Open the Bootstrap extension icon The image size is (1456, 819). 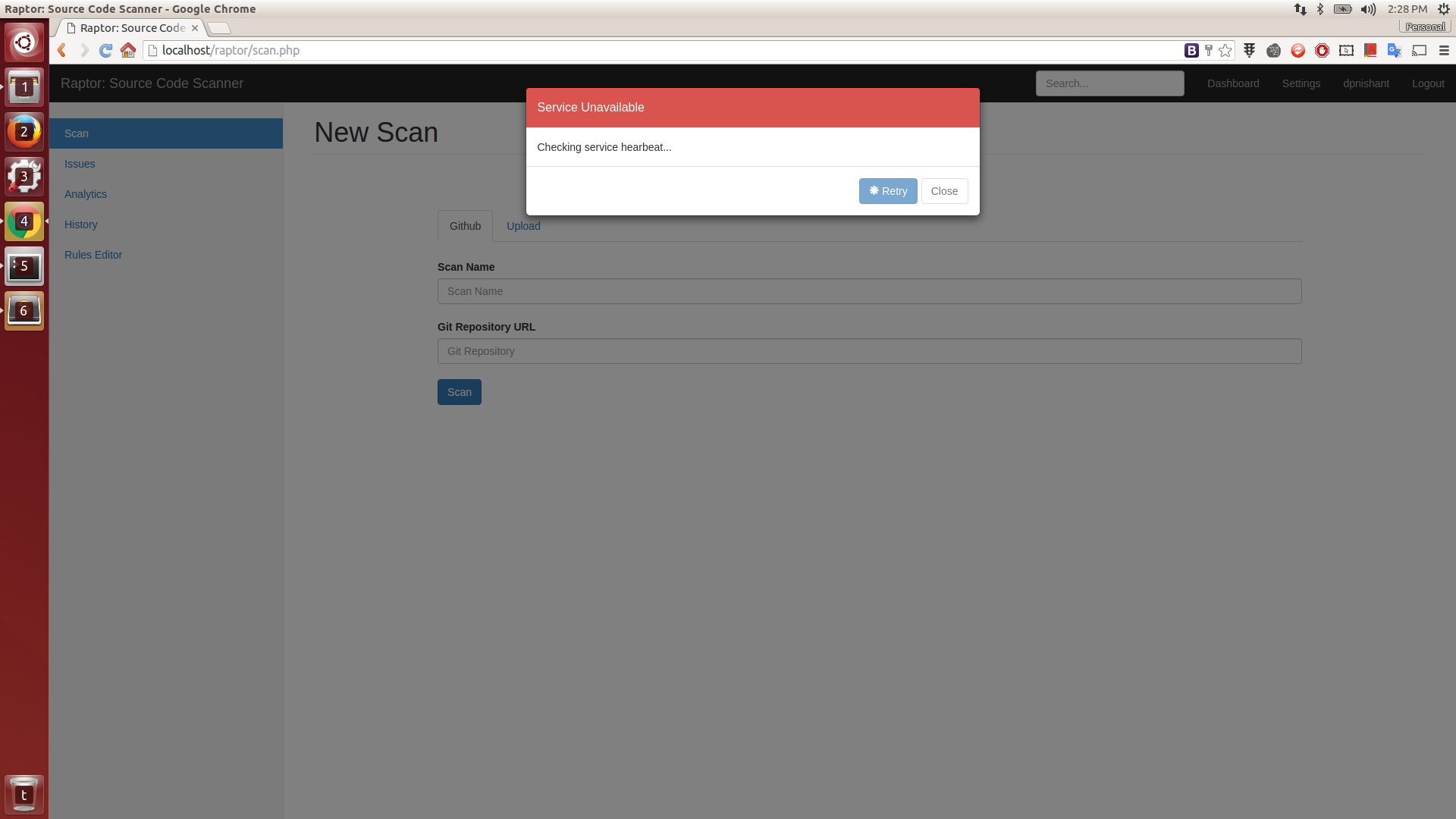click(1191, 50)
